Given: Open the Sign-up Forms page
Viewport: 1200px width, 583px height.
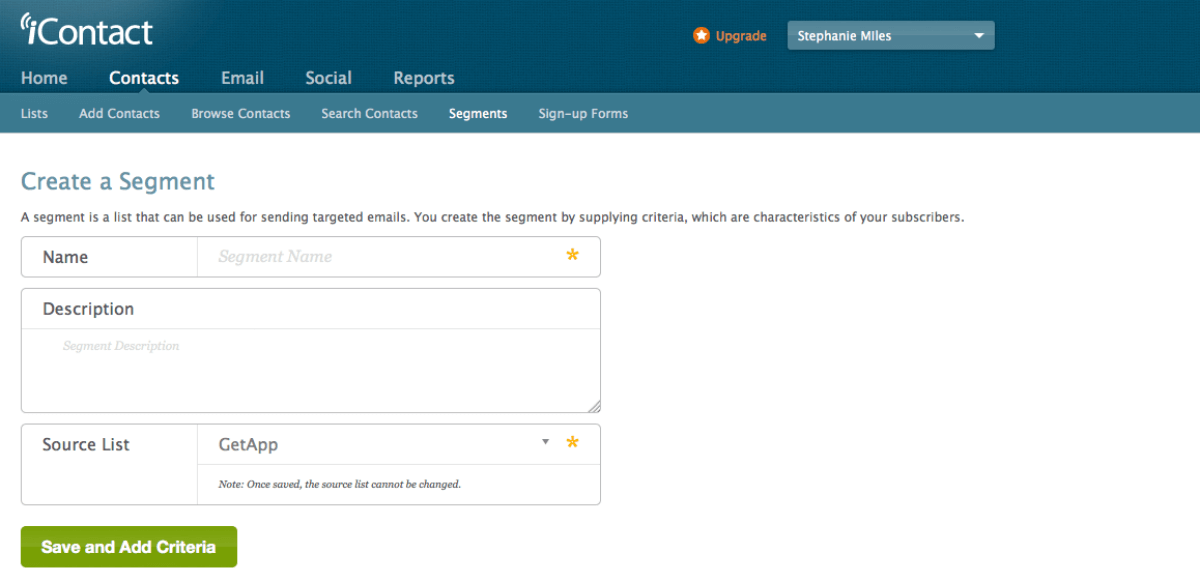Looking at the screenshot, I should click(583, 113).
